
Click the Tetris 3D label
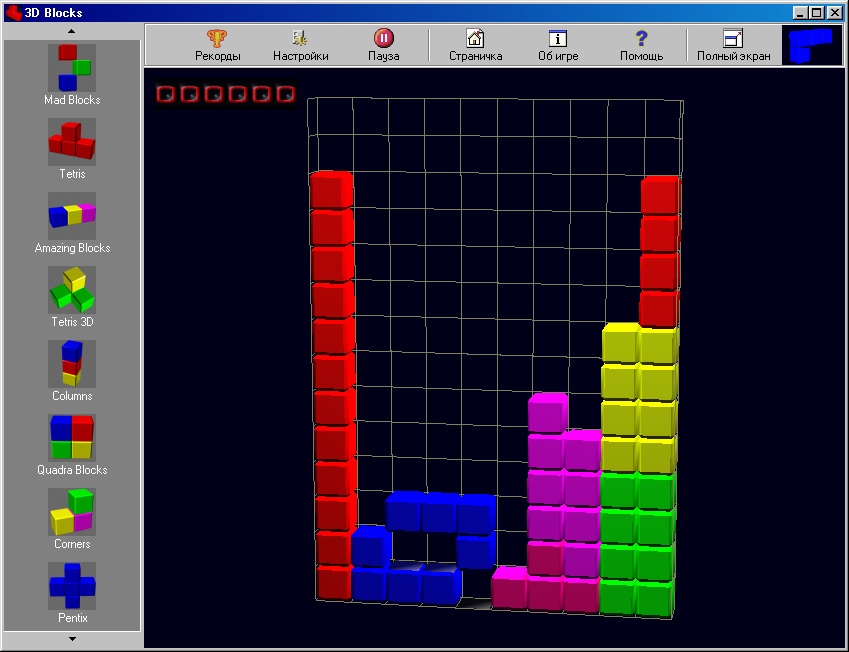point(72,322)
